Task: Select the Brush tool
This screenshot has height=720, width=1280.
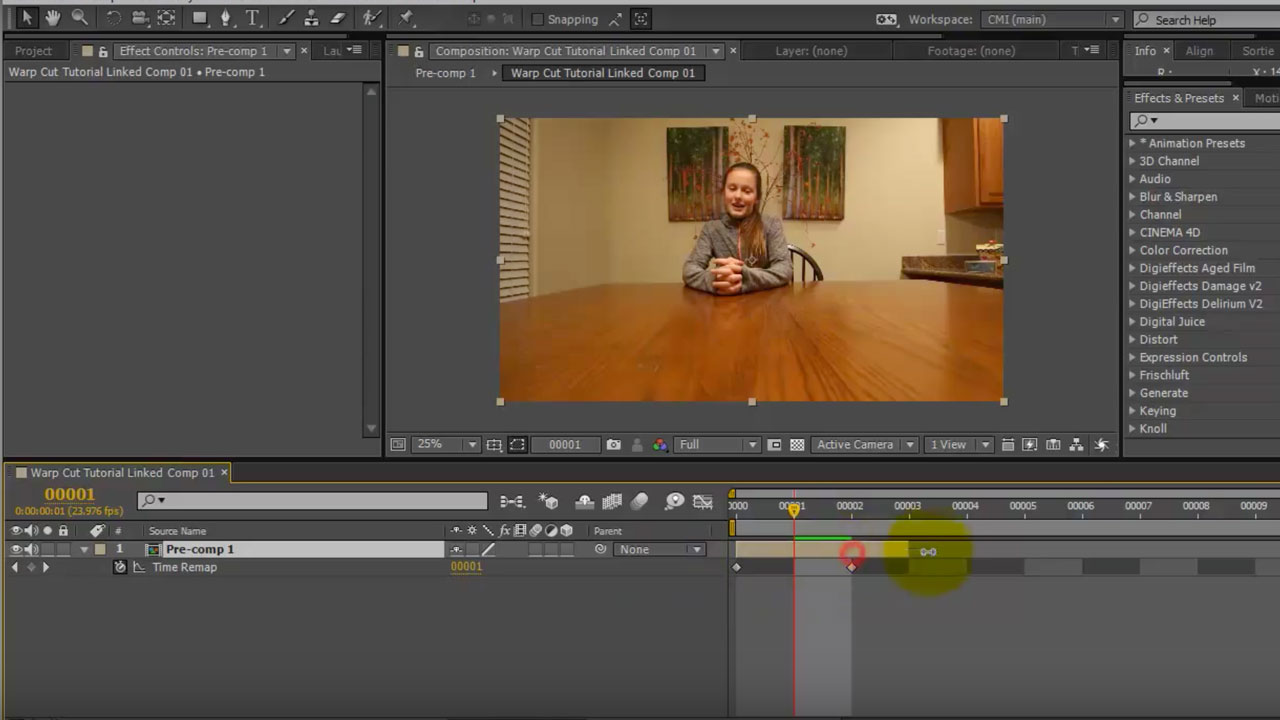Action: 286,18
